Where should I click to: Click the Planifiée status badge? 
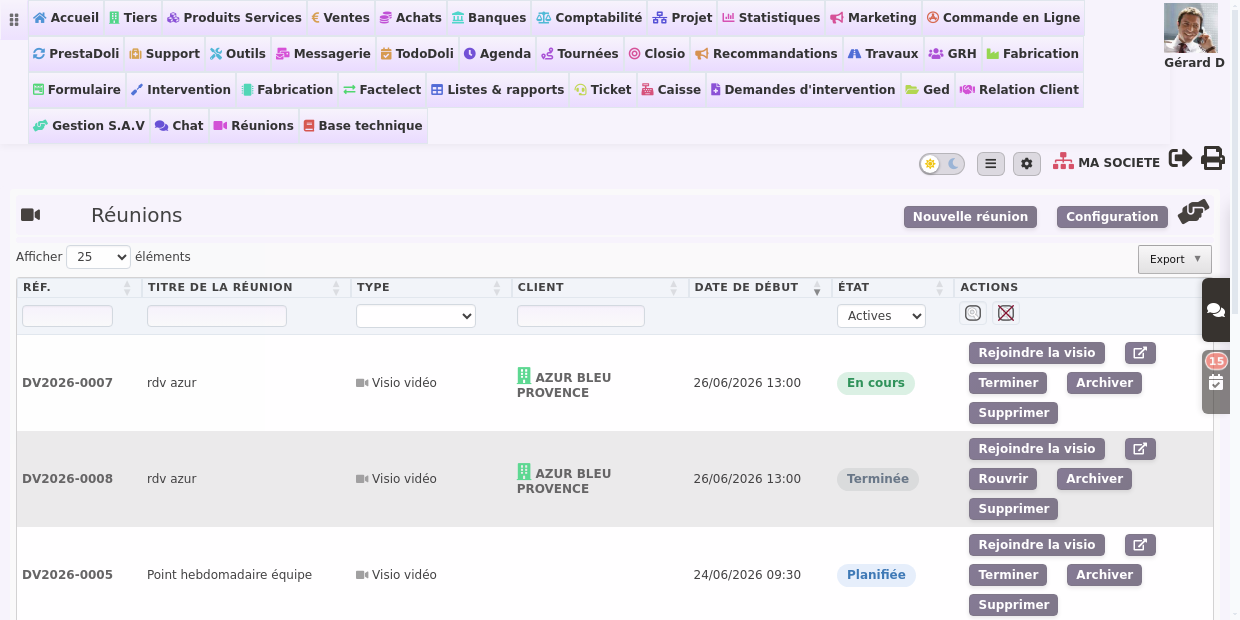click(876, 575)
